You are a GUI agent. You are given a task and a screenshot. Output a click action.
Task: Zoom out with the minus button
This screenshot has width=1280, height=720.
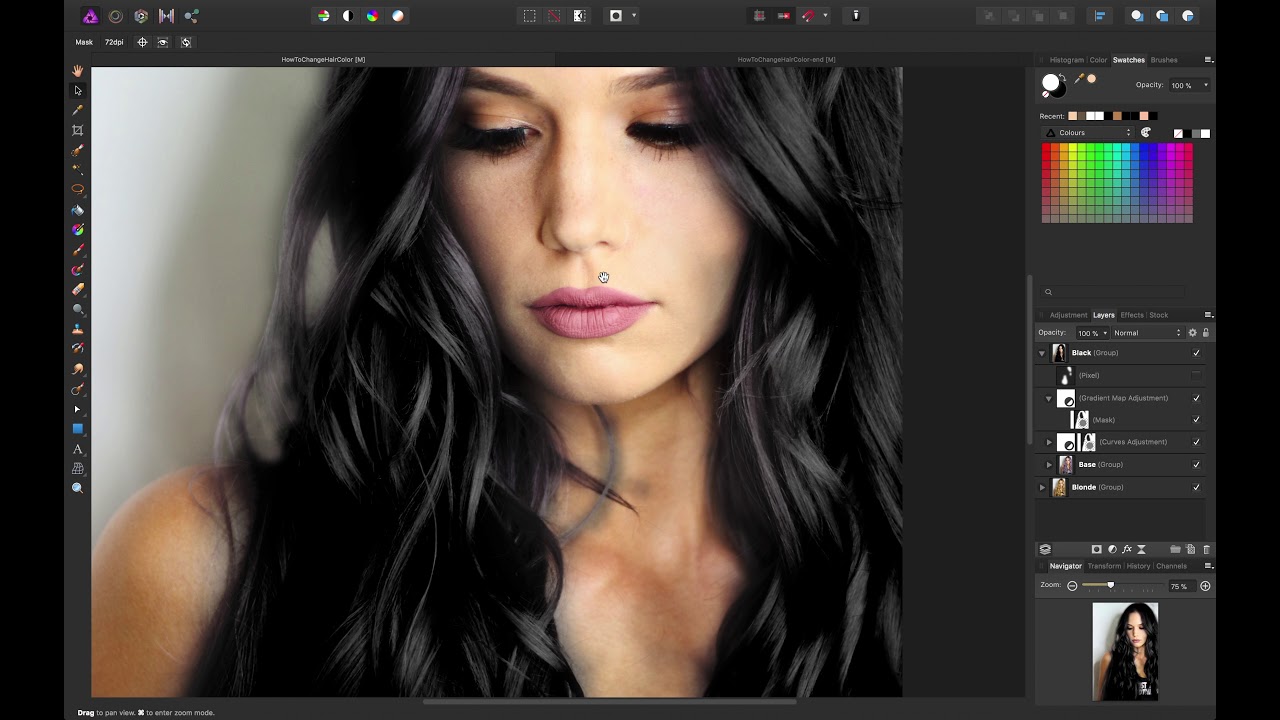(x=1072, y=586)
